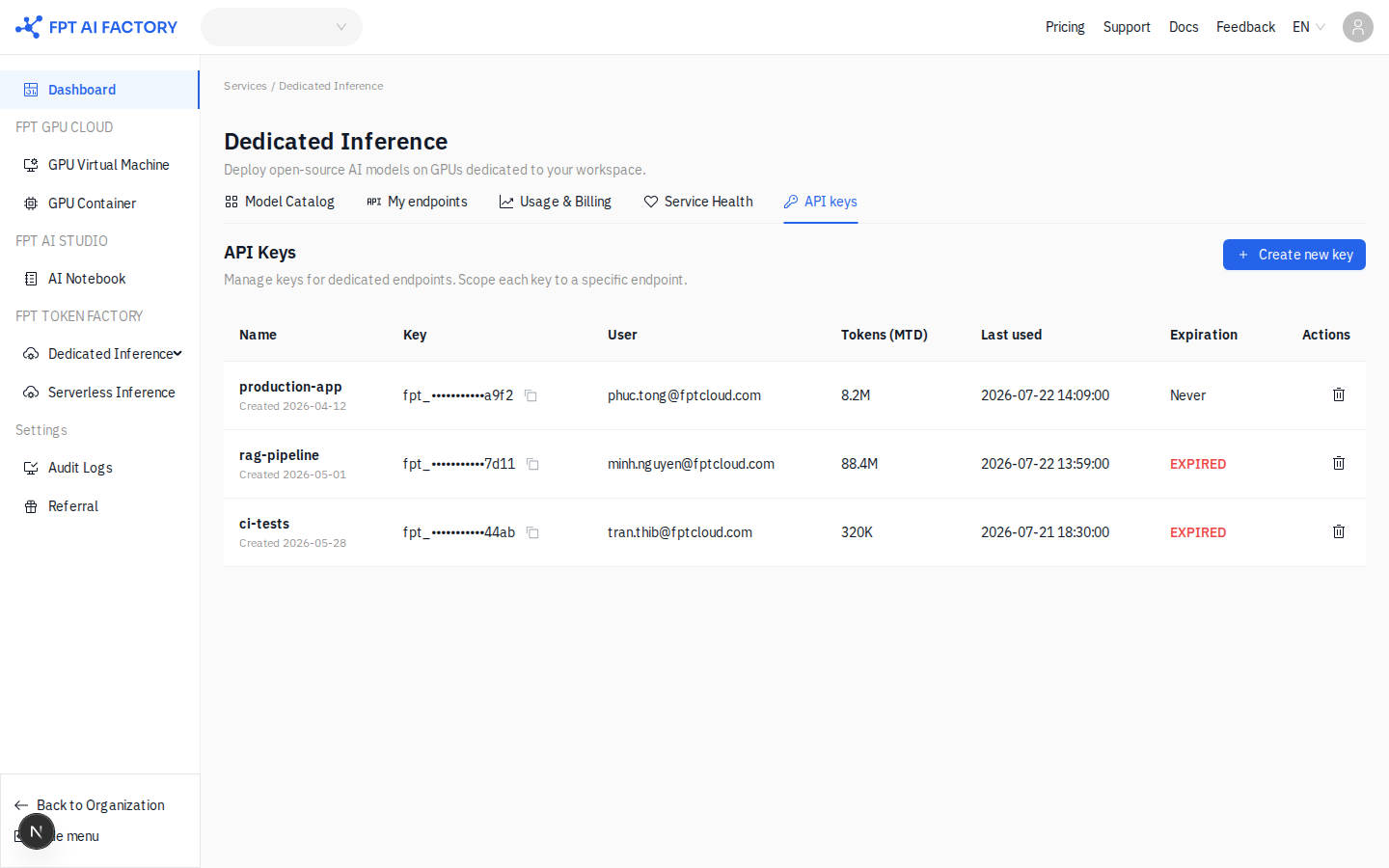
Task: Open GPU Virtual Machine page
Action: 99,165
